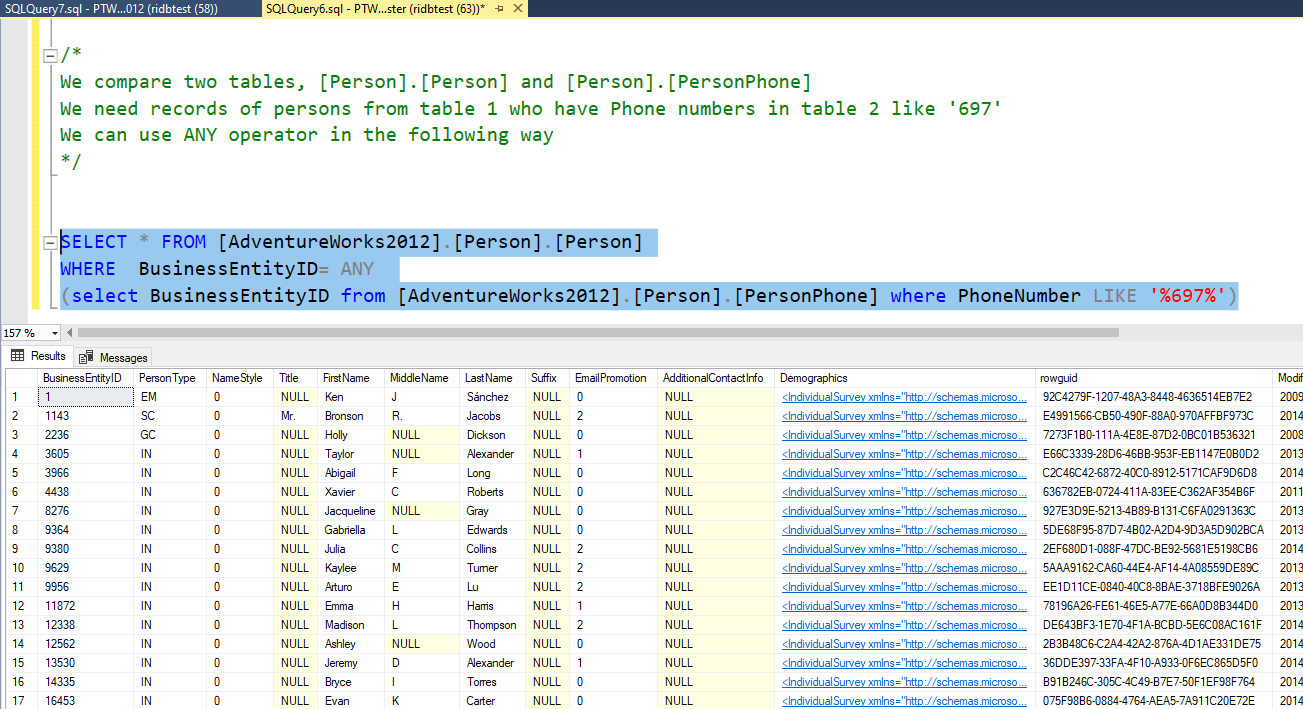Select the FirstName column header
This screenshot has height=709, width=1303.
click(x=352, y=378)
